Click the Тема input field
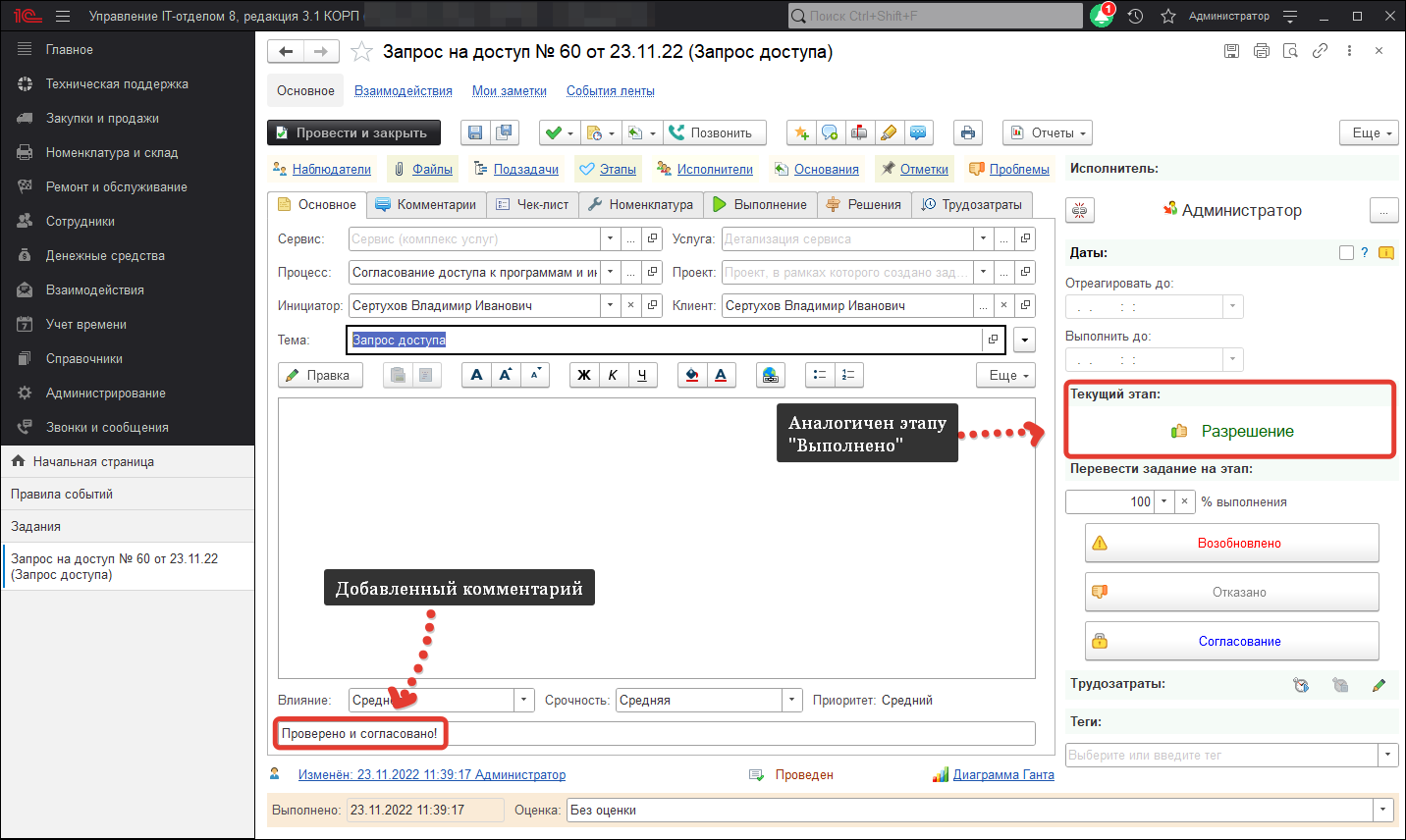Screen dimensions: 1406x840 pyautogui.click(x=663, y=340)
